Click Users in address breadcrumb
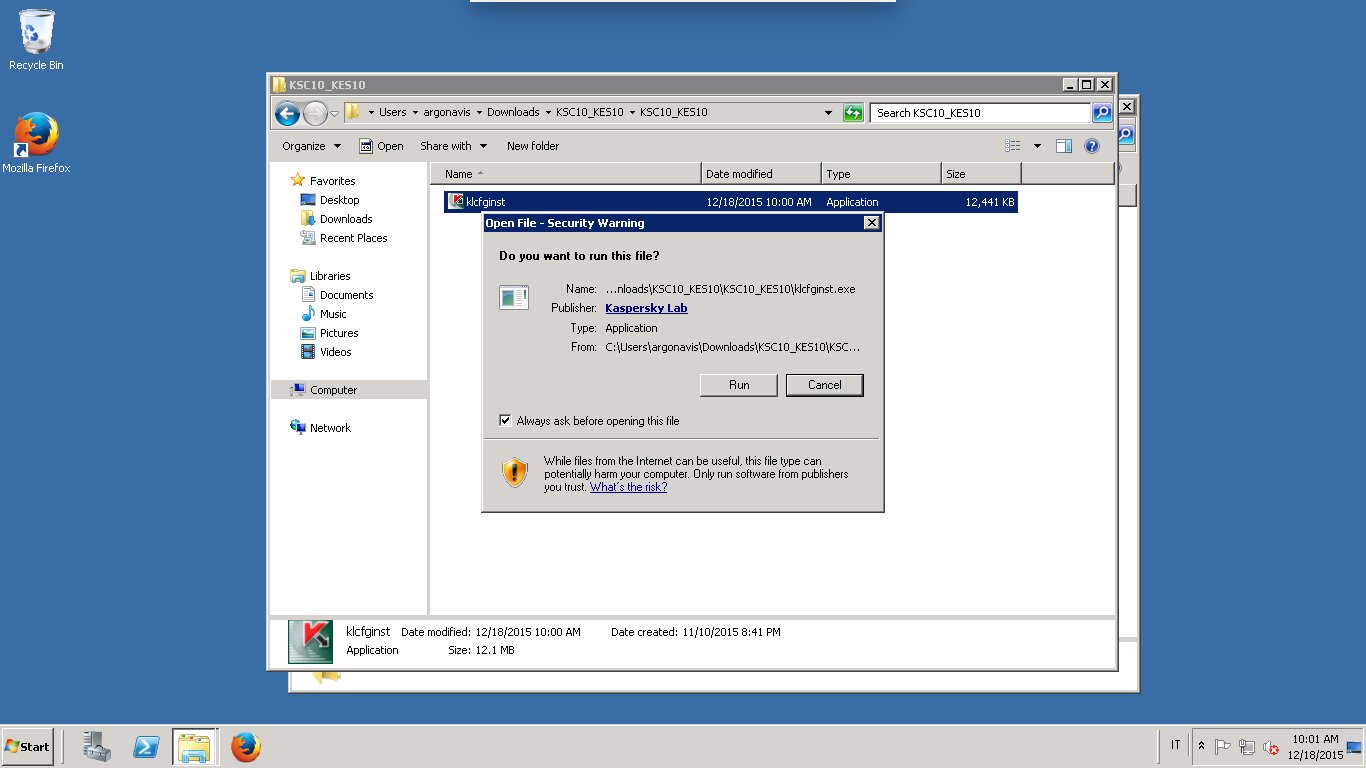 (x=392, y=112)
